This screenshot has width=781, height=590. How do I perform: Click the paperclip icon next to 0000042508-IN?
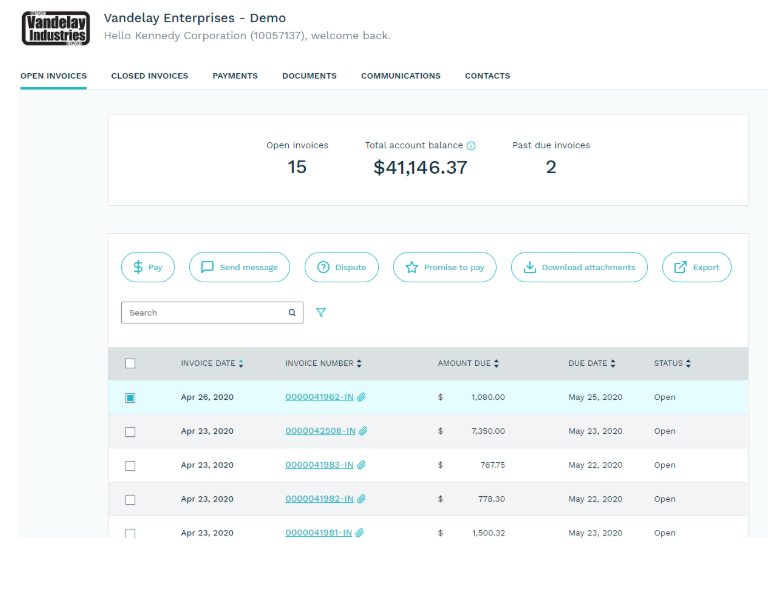click(x=364, y=431)
